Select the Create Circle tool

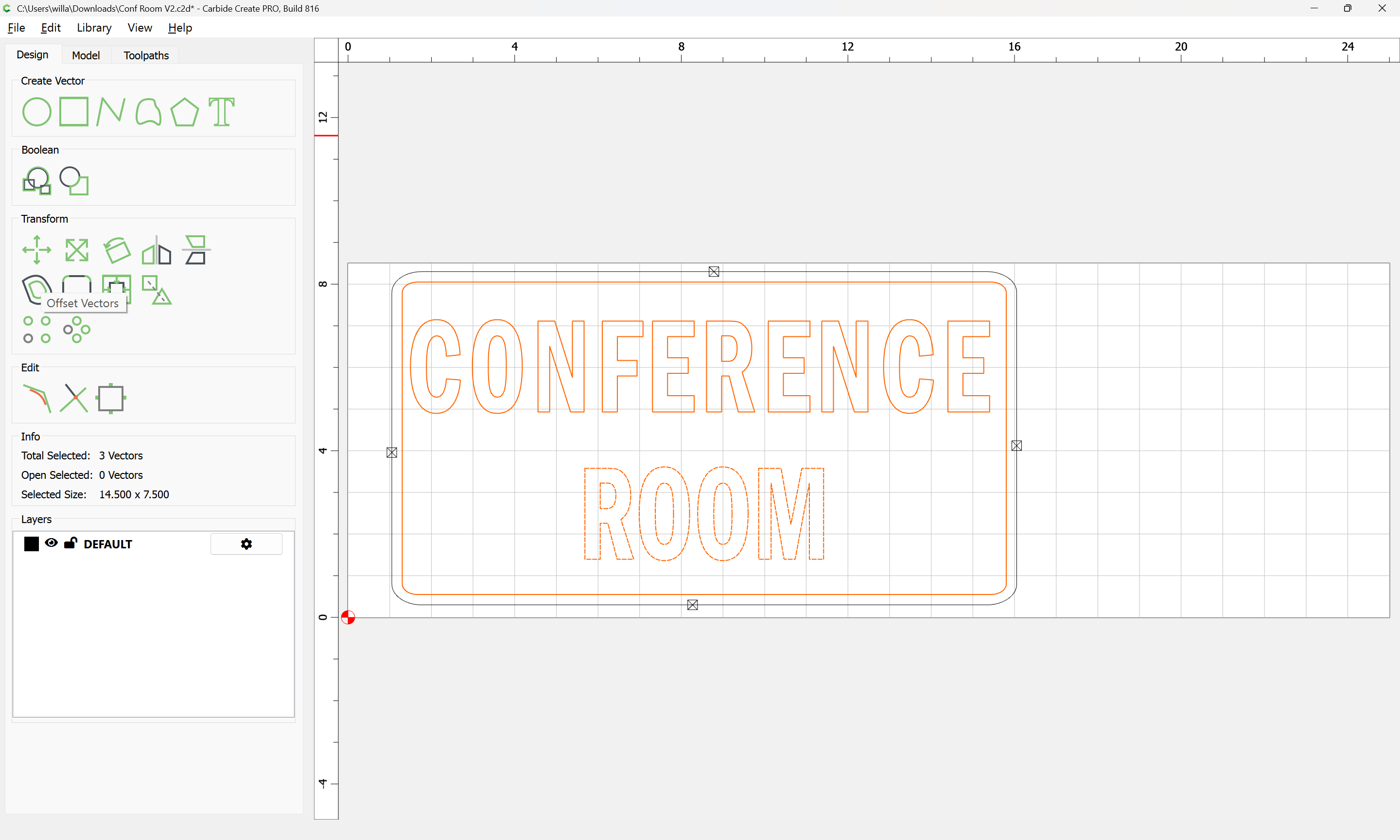point(36,111)
